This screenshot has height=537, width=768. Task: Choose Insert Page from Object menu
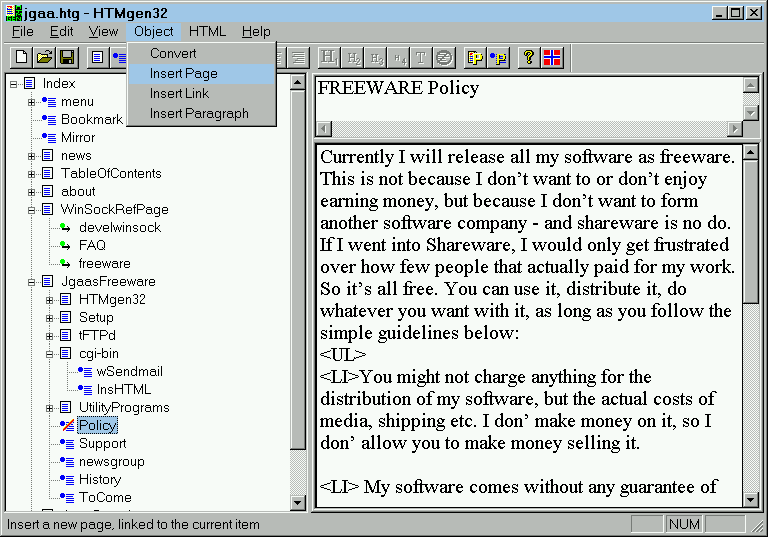(x=183, y=74)
